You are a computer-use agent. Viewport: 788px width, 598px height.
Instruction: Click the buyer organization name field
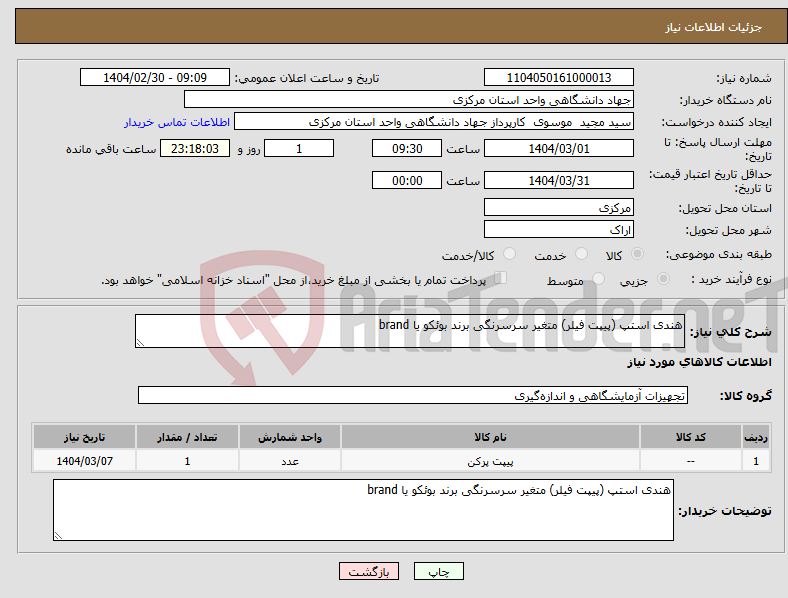click(x=409, y=99)
